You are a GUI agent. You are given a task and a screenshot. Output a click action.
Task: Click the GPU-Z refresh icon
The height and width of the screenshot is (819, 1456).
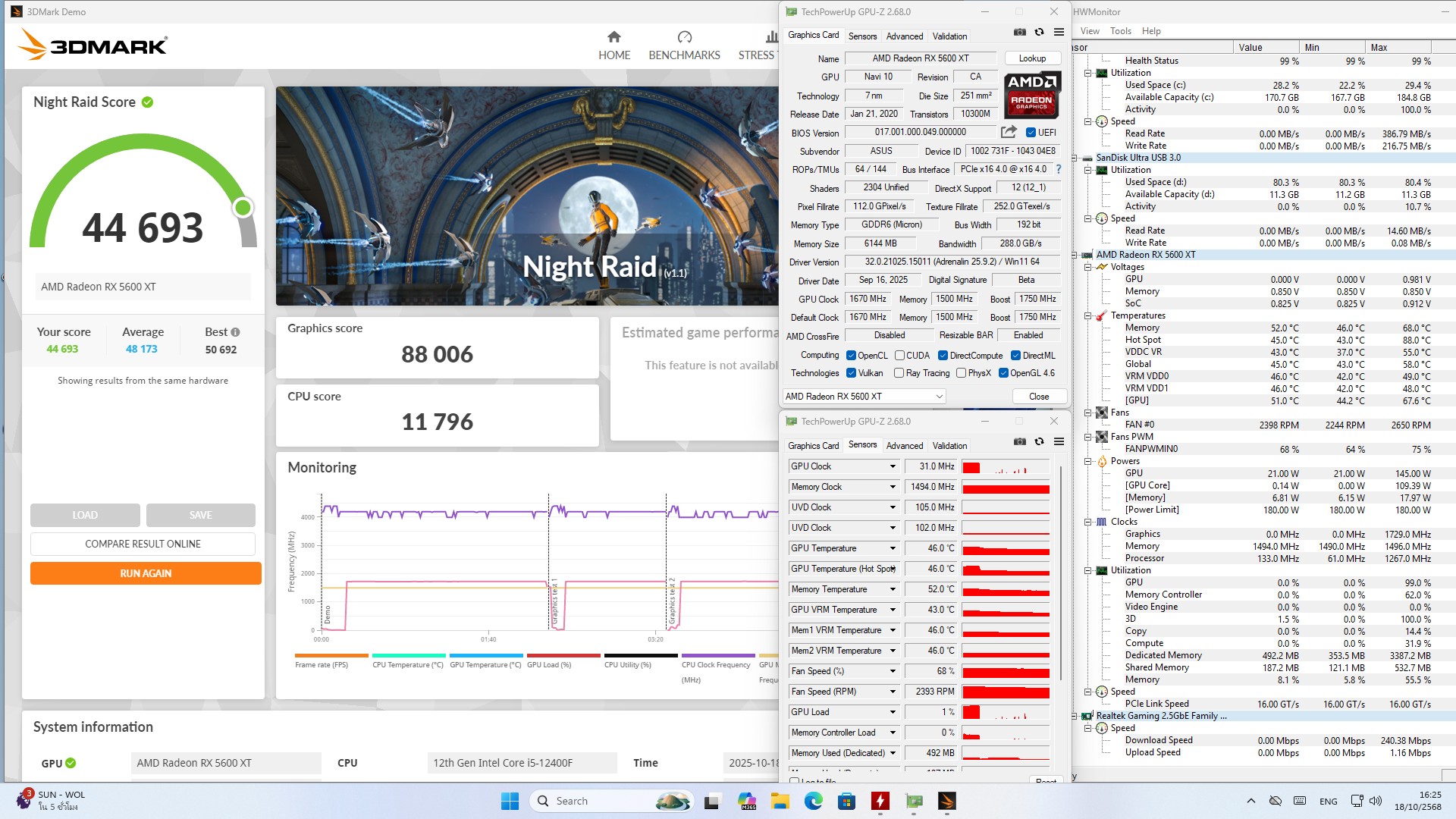coord(1039,33)
